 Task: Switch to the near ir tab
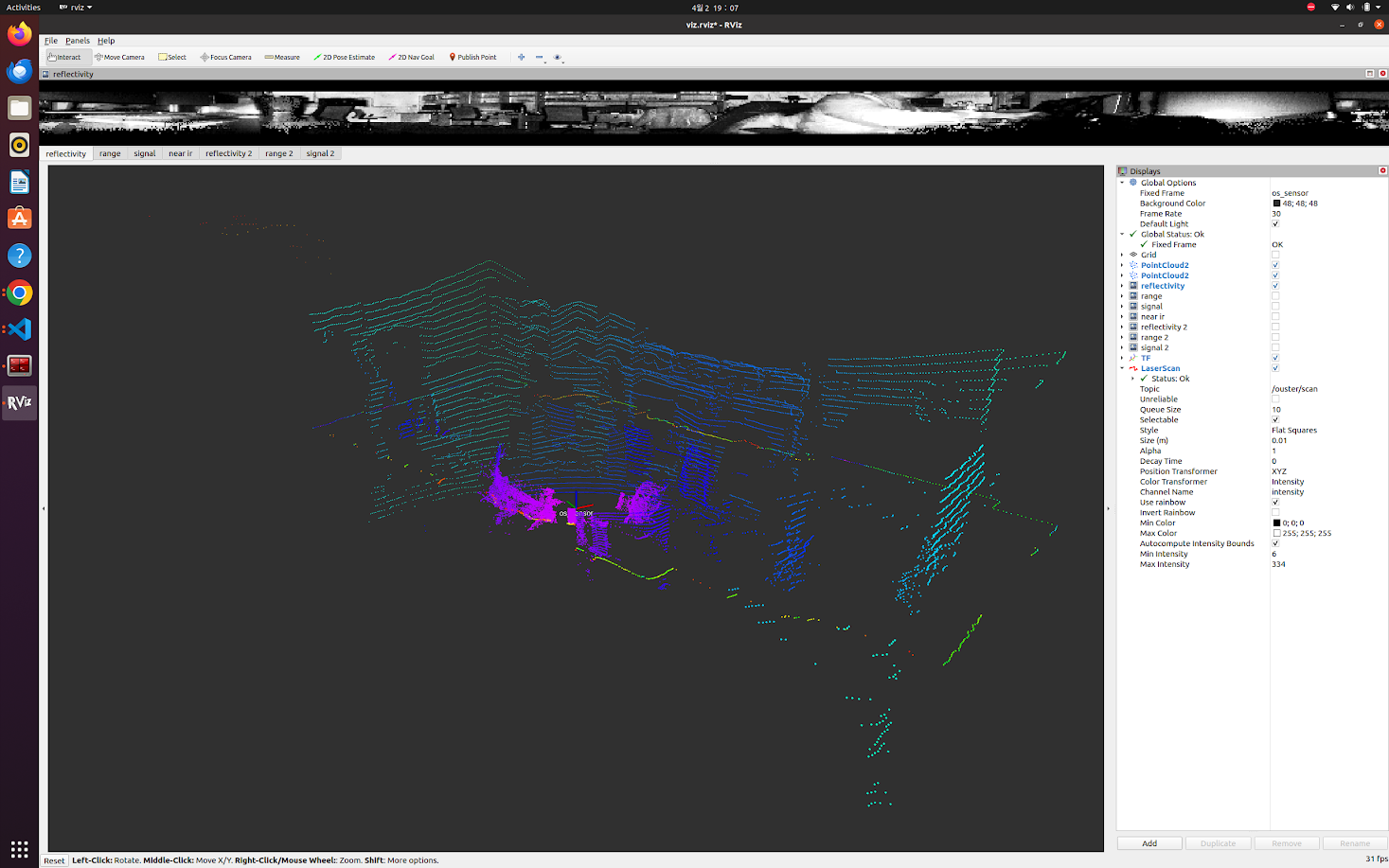[180, 153]
